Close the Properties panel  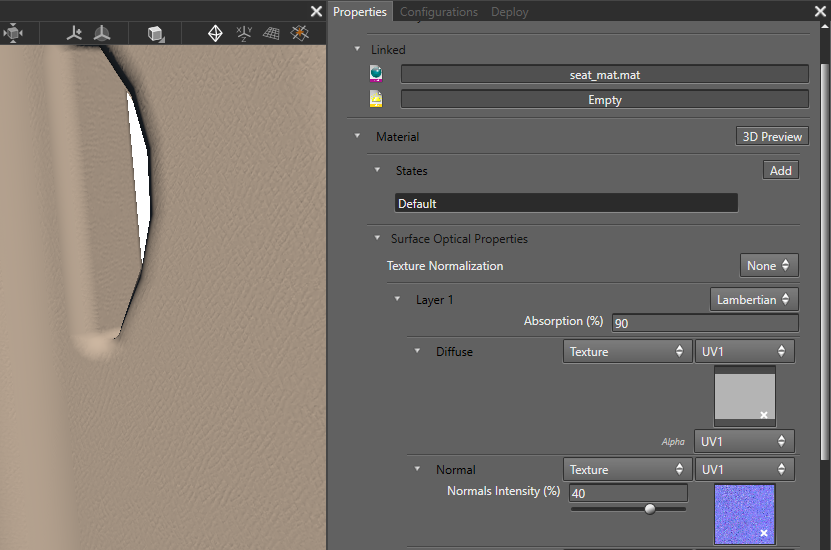click(x=820, y=11)
